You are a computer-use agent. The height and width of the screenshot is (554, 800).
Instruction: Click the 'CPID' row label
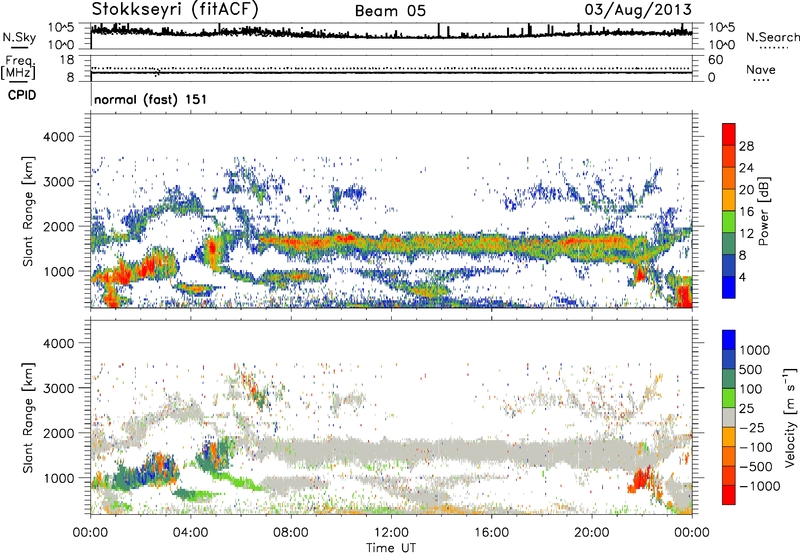(x=22, y=95)
